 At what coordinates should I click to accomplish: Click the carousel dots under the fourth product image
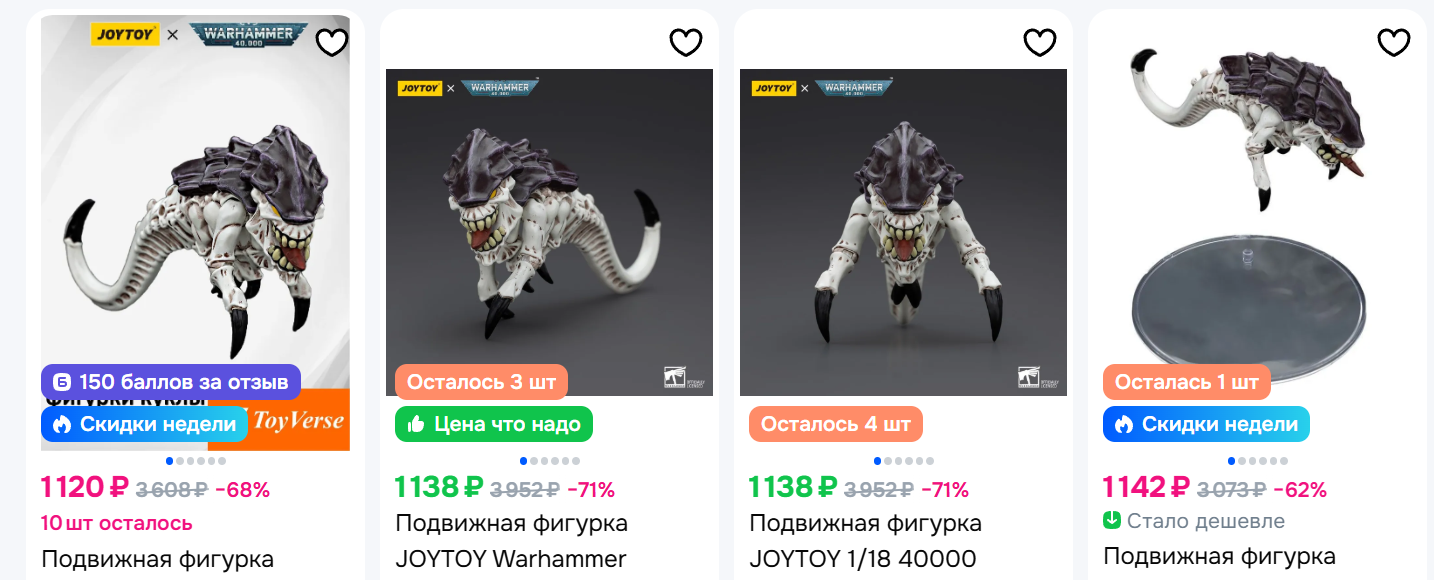[1258, 461]
